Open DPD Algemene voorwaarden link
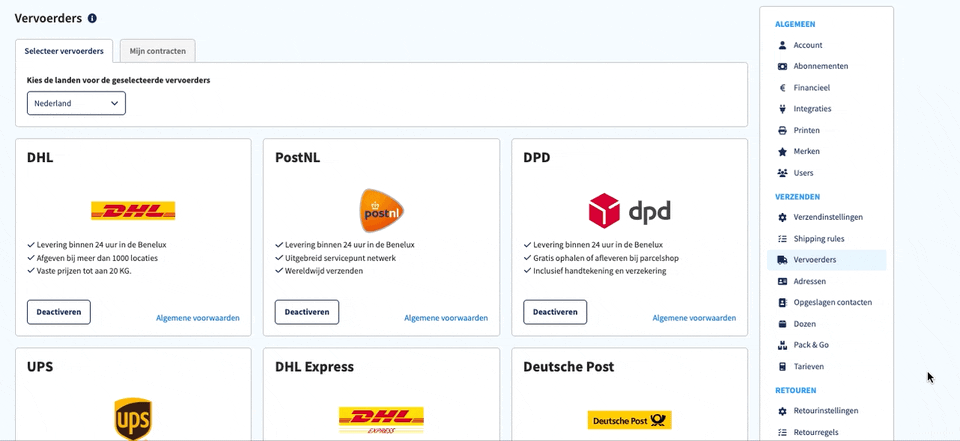 coord(694,318)
